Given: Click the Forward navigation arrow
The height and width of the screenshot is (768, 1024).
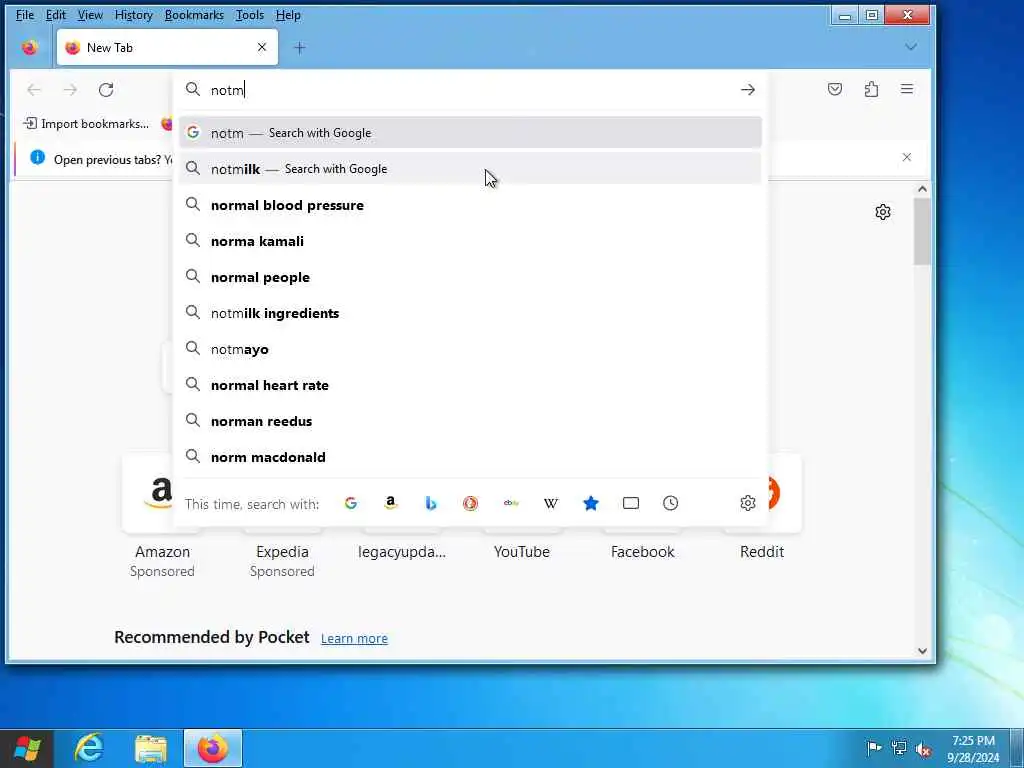Looking at the screenshot, I should click(70, 89).
